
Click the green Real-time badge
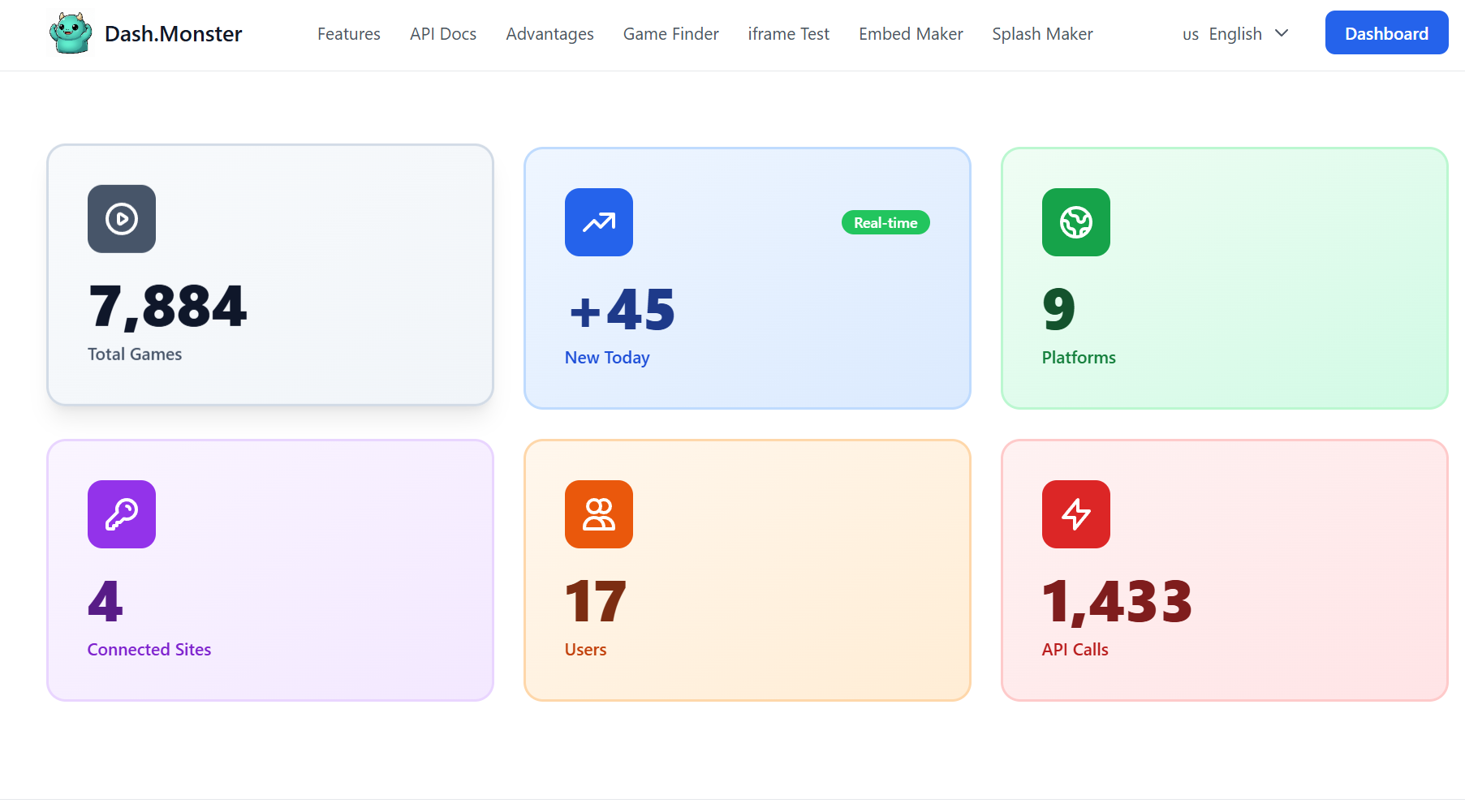(885, 223)
